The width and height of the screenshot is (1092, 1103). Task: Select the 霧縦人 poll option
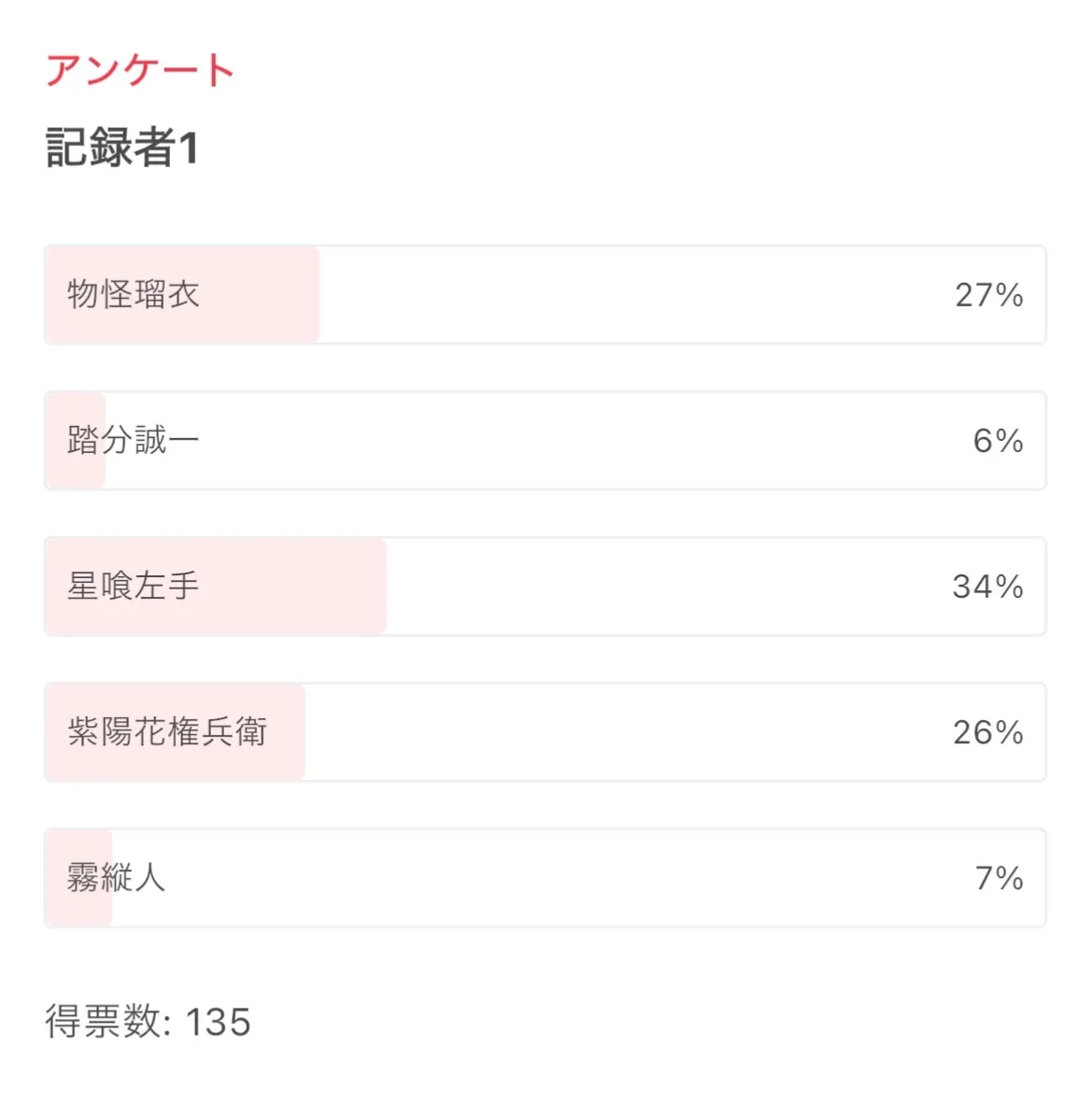117,878
